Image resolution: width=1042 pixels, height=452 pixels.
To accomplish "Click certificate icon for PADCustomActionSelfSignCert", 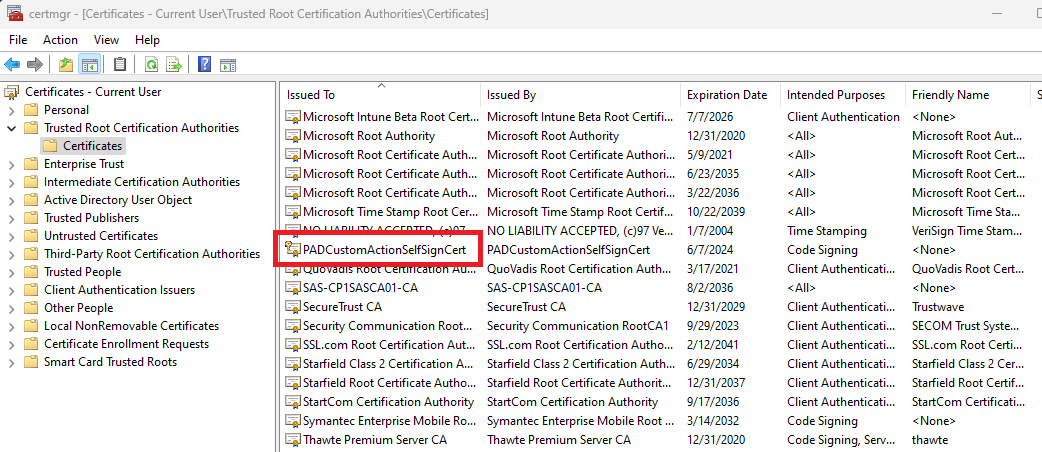I will (x=292, y=250).
